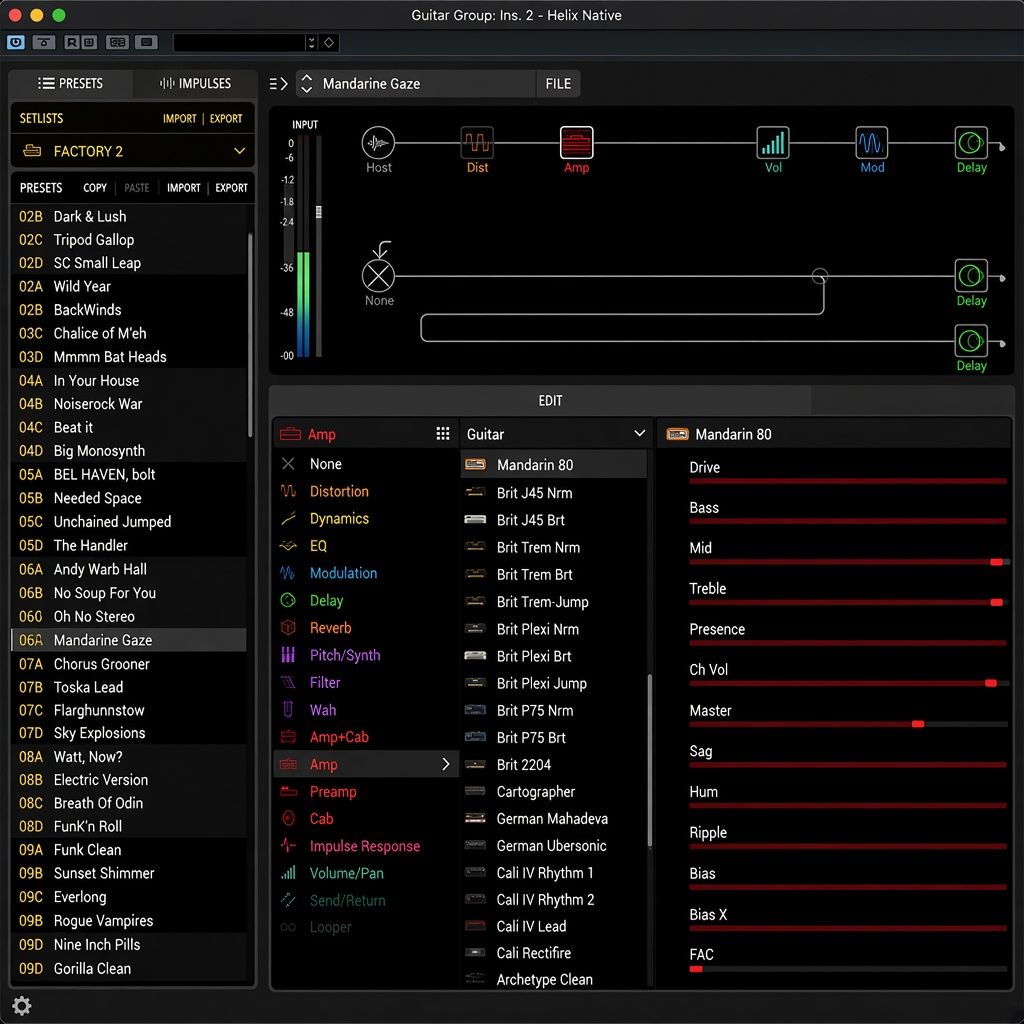Click the preset list scrollbar
Viewport: 1024px width, 1024px height.
pos(250,335)
